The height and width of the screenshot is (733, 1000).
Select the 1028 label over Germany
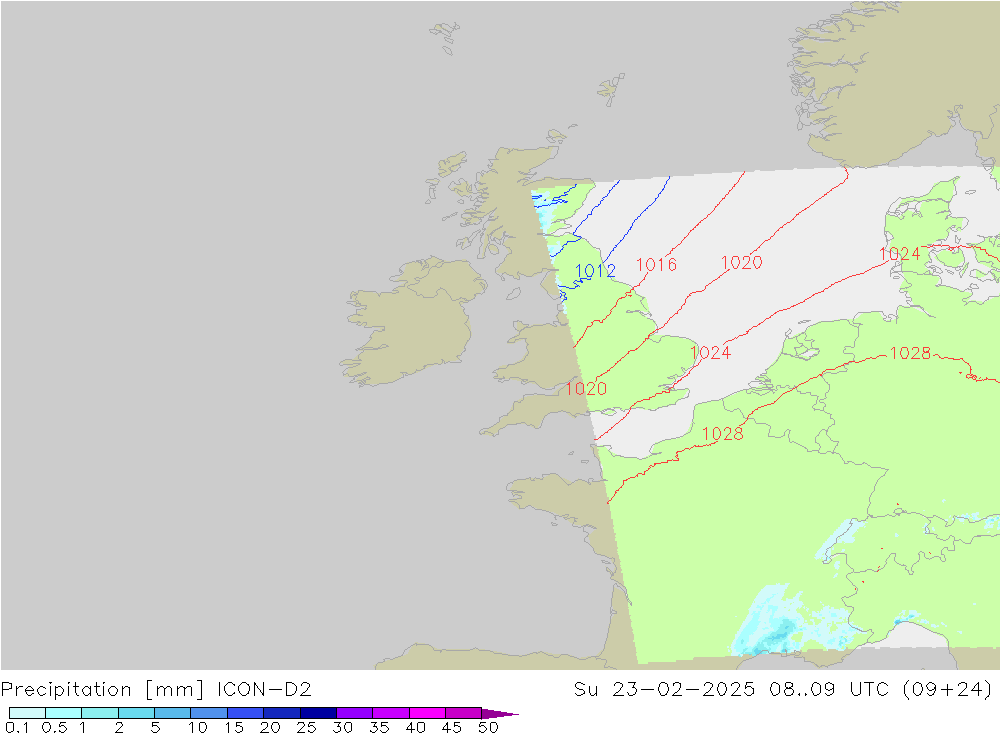pyautogui.click(x=910, y=353)
